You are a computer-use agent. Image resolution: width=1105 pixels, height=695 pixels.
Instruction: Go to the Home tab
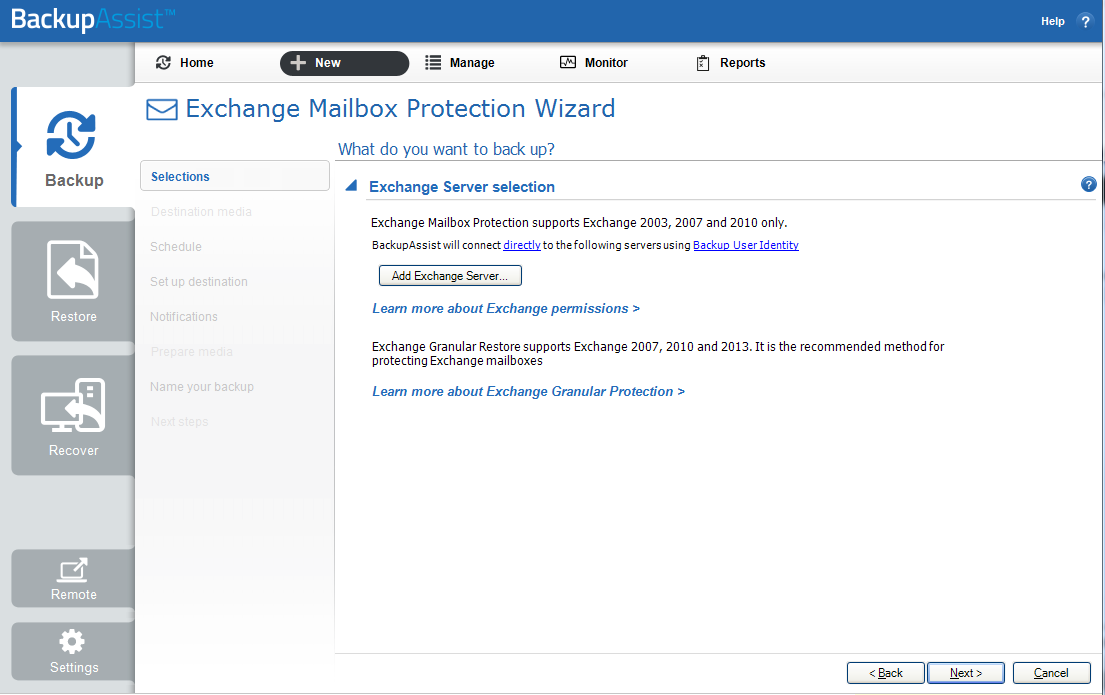tap(185, 63)
